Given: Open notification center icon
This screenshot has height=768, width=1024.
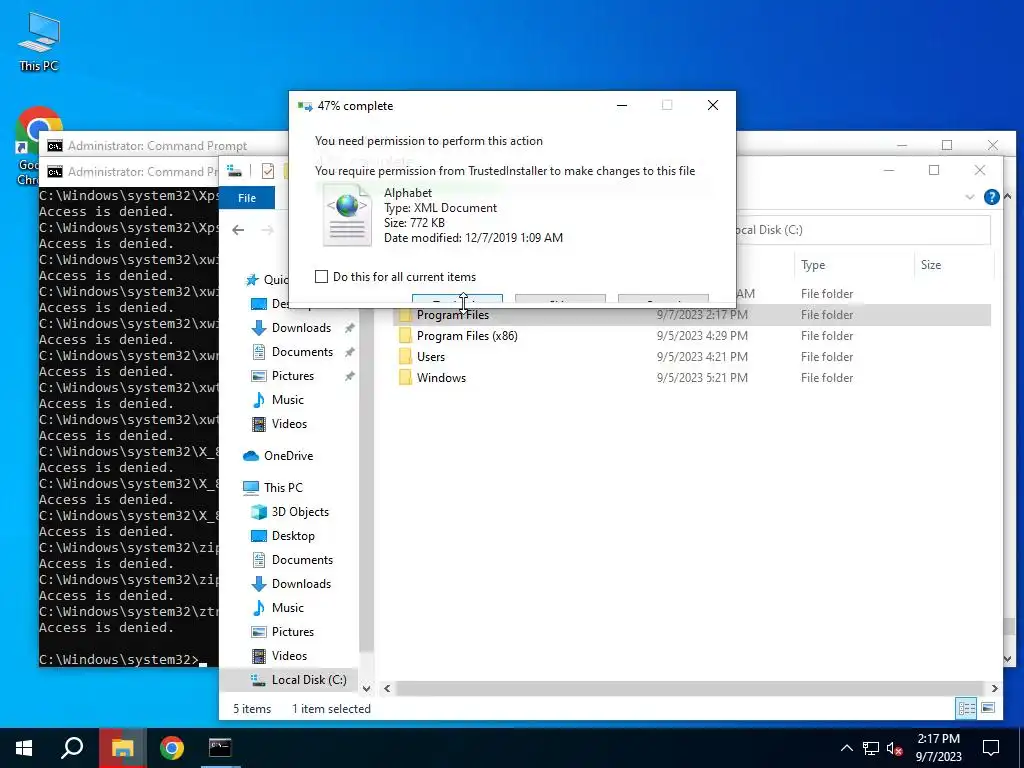Looking at the screenshot, I should point(991,748).
